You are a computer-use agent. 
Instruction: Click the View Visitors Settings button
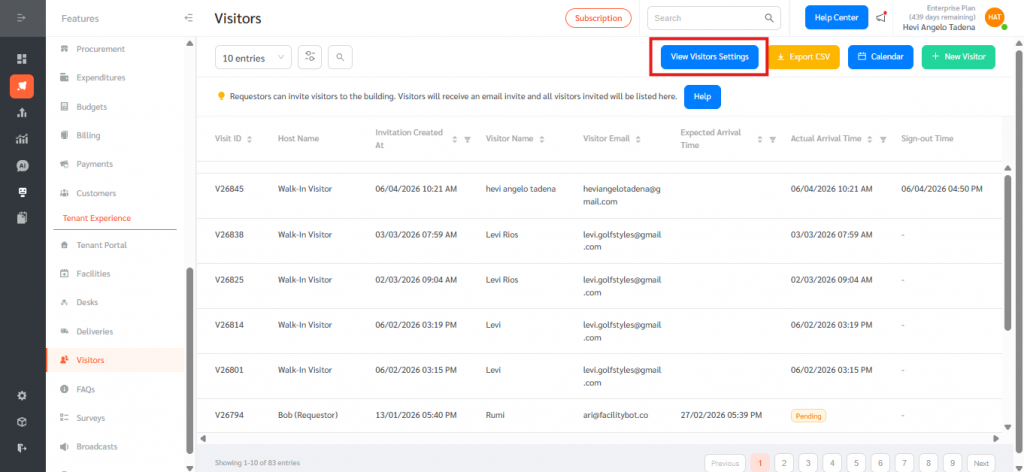pyautogui.click(x=710, y=57)
